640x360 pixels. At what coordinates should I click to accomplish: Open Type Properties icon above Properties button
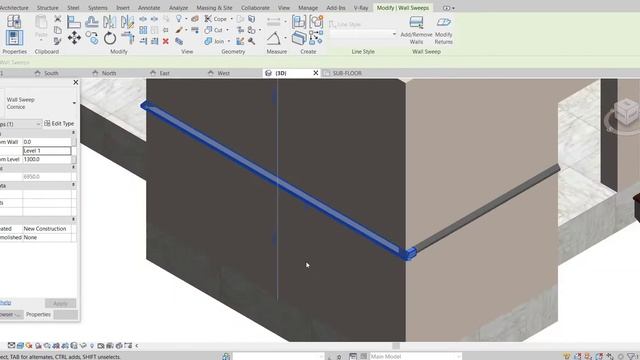point(14,21)
